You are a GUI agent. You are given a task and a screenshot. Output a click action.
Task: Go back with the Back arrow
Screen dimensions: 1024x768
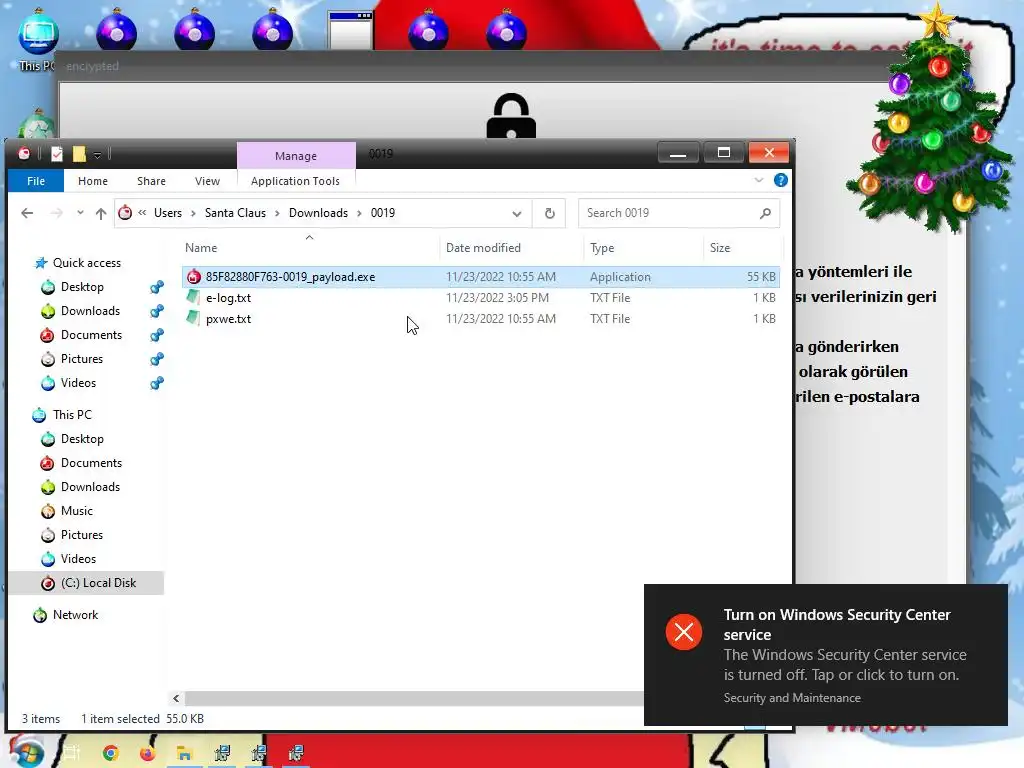[x=27, y=213]
